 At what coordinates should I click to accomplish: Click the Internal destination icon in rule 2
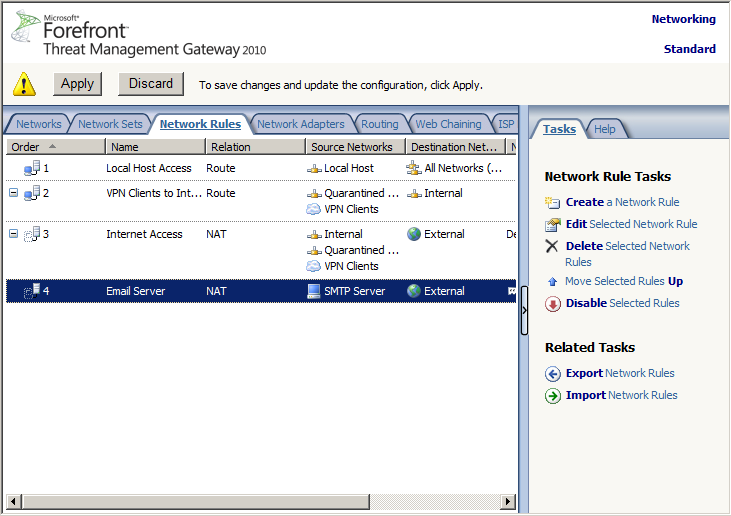click(x=414, y=194)
